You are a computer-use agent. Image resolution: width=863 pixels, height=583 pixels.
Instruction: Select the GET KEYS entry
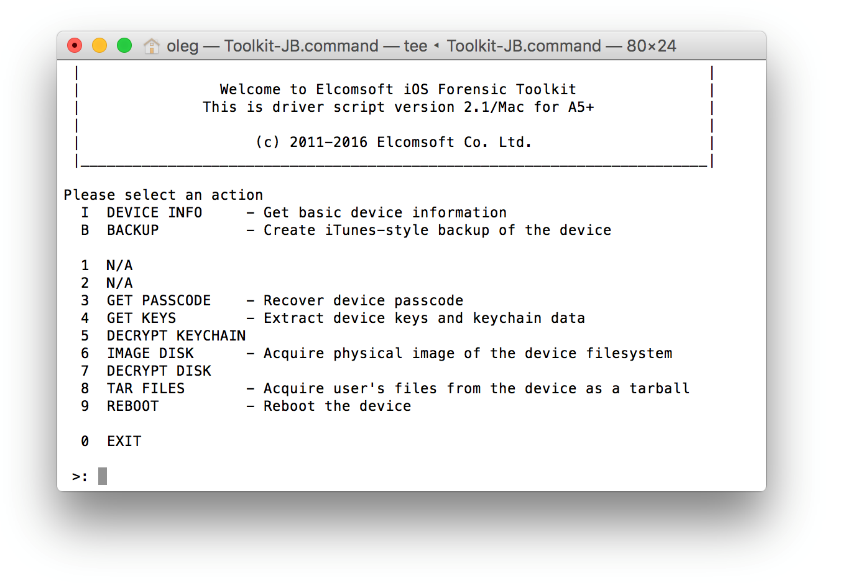[141, 318]
